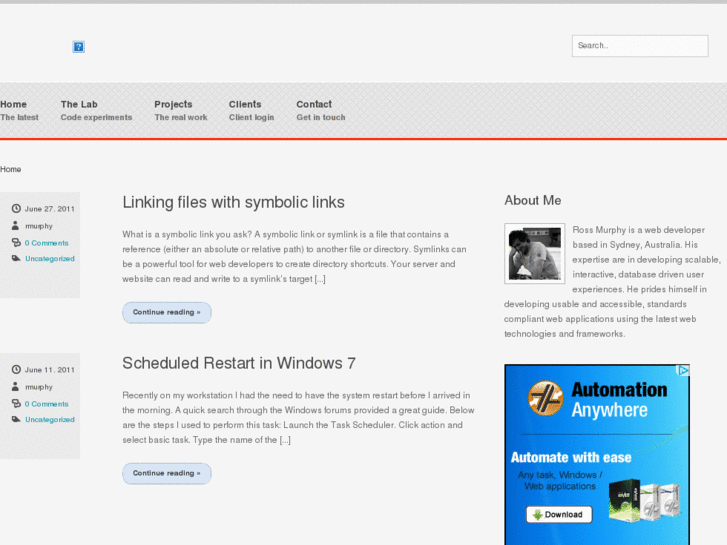The width and height of the screenshot is (727, 545).
Task: Click the AdChoices icon on the ad
Action: [x=683, y=371]
